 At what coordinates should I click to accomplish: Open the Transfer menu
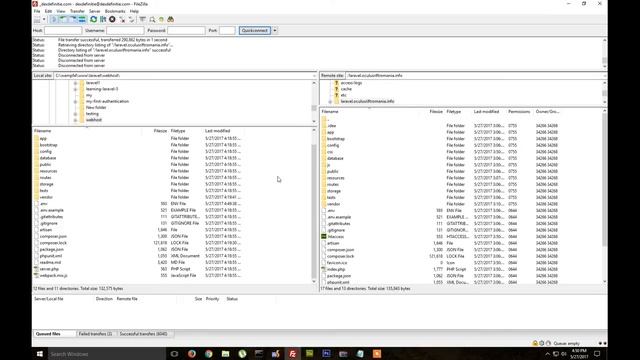(x=77, y=11)
